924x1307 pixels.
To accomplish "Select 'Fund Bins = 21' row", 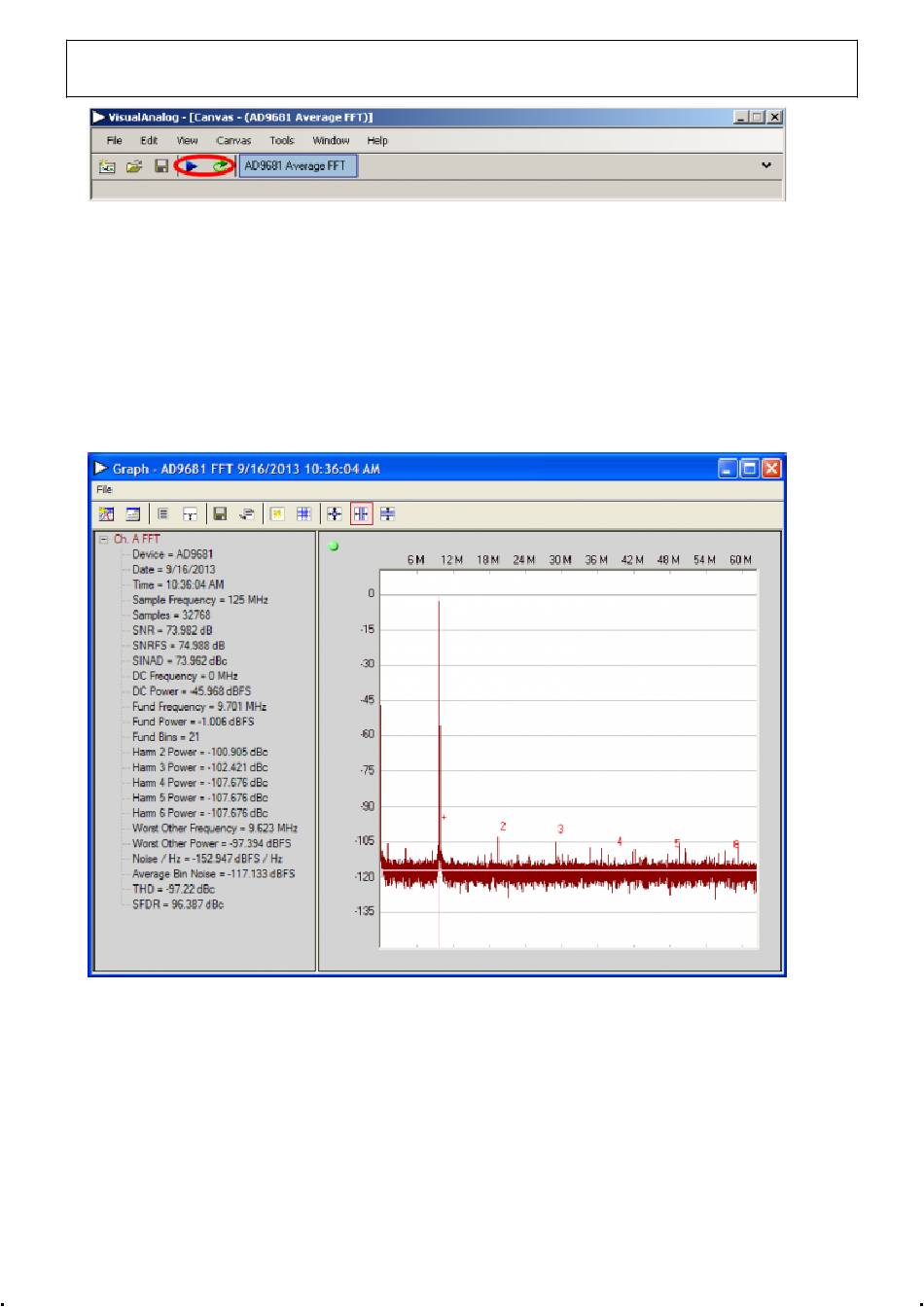I will (x=166, y=737).
